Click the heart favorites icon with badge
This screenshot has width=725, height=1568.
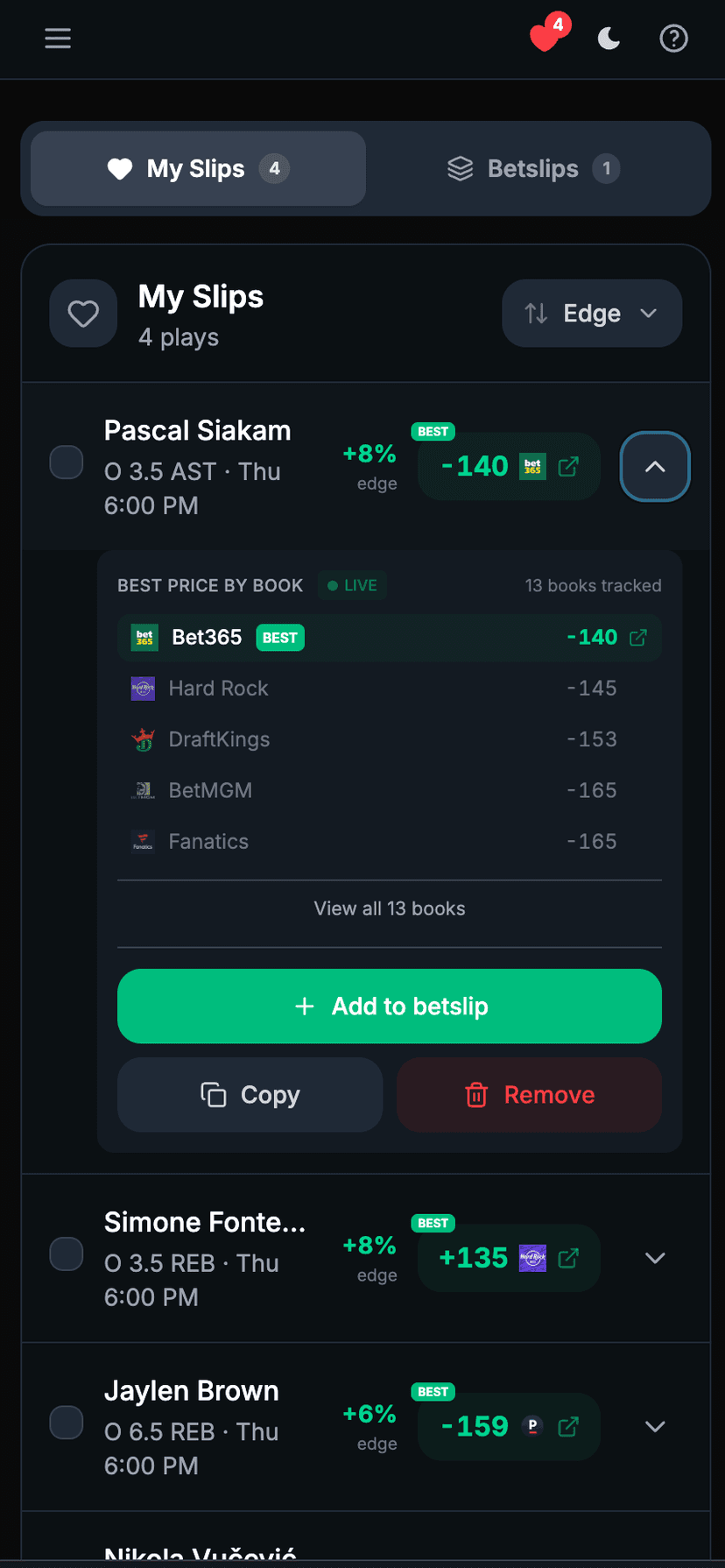tap(543, 39)
